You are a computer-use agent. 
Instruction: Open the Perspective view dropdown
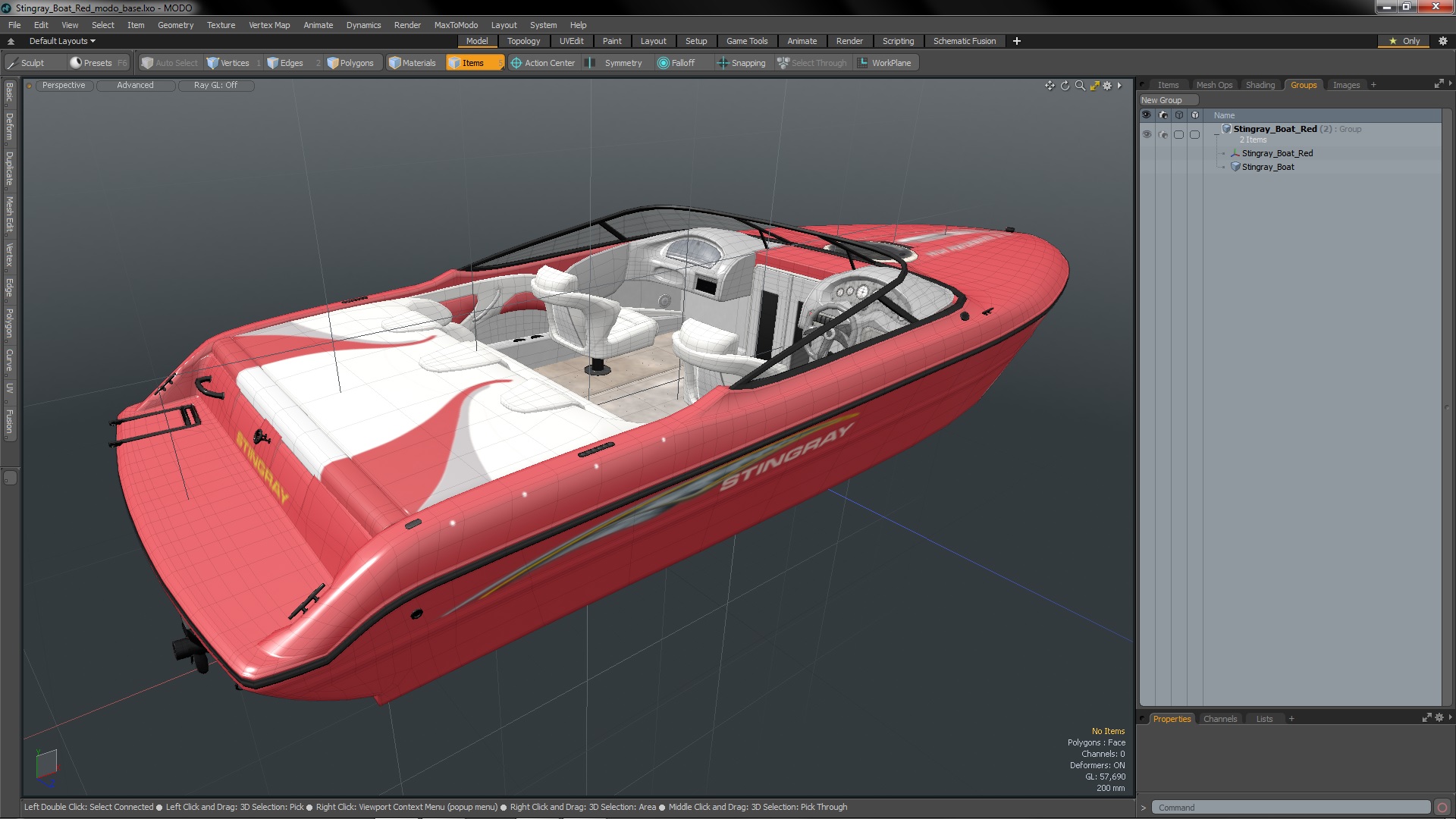coord(64,85)
